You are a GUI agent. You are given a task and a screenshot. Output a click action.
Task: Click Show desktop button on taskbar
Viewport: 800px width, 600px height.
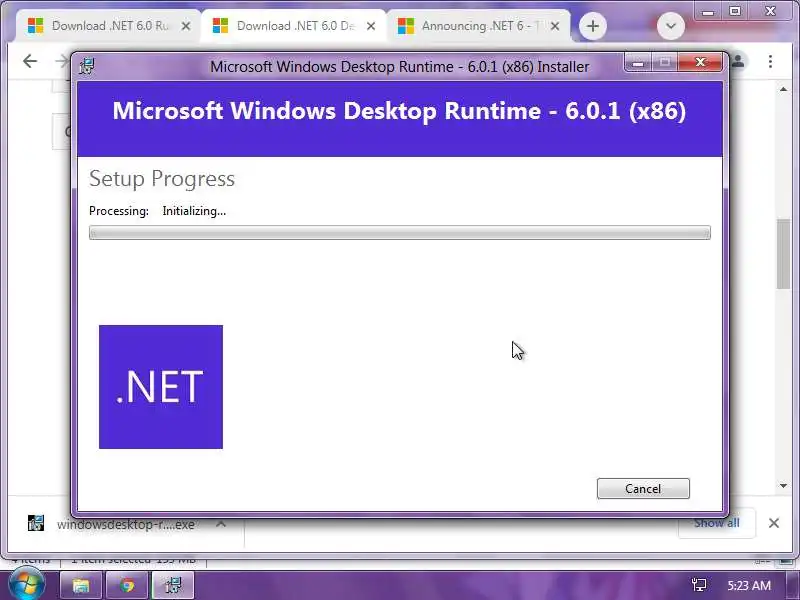point(792,585)
